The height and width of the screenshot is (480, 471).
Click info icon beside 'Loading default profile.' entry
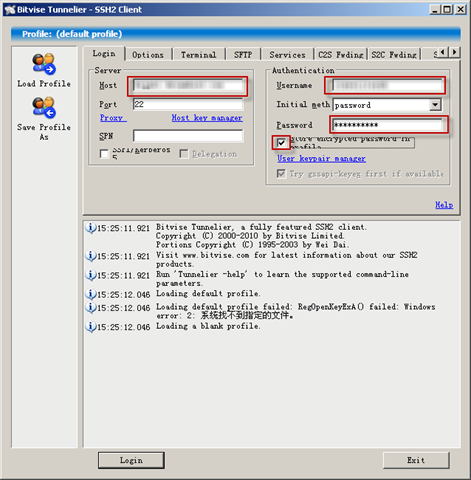91,294
